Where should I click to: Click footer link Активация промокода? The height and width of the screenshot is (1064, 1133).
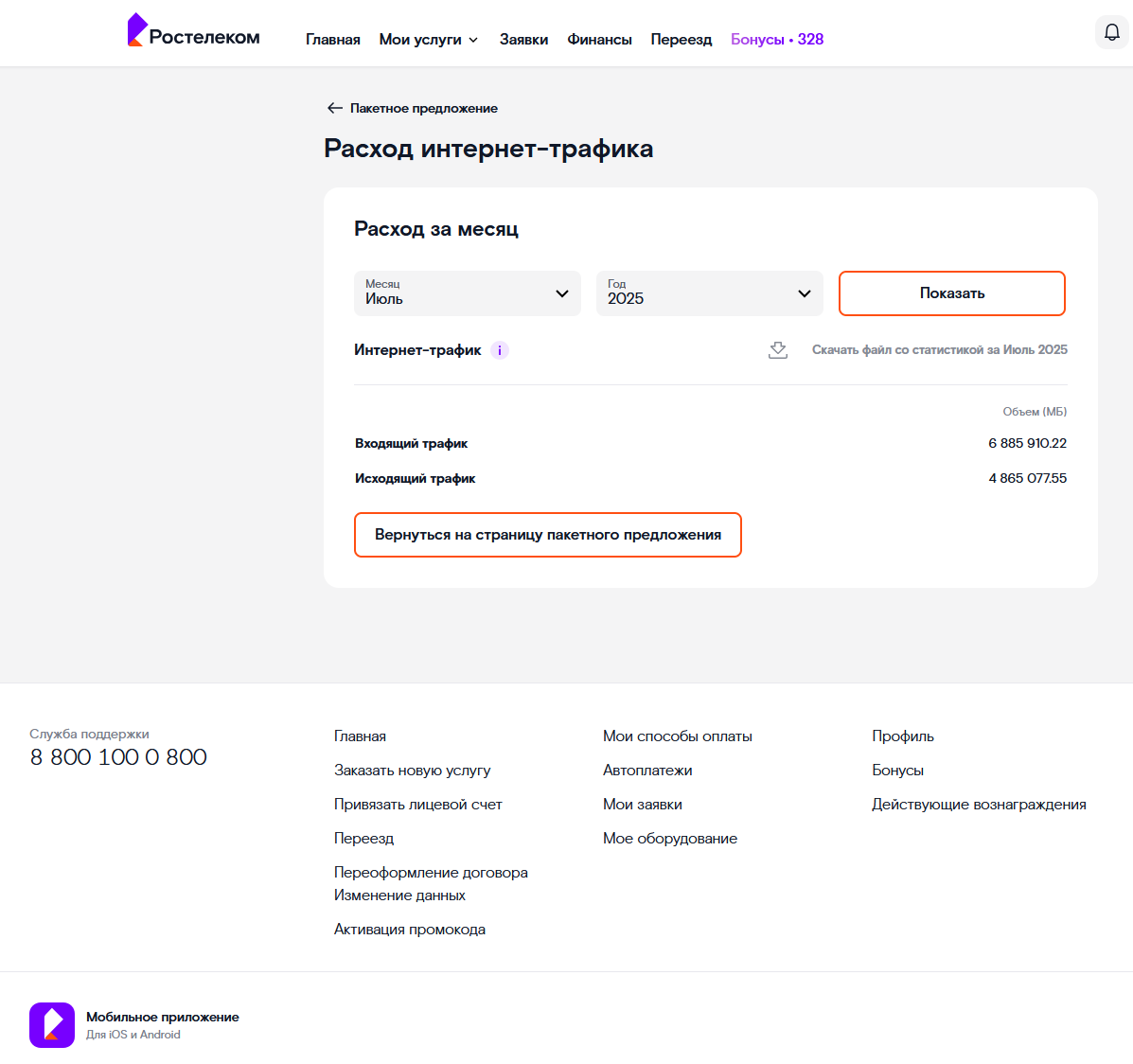coord(410,929)
